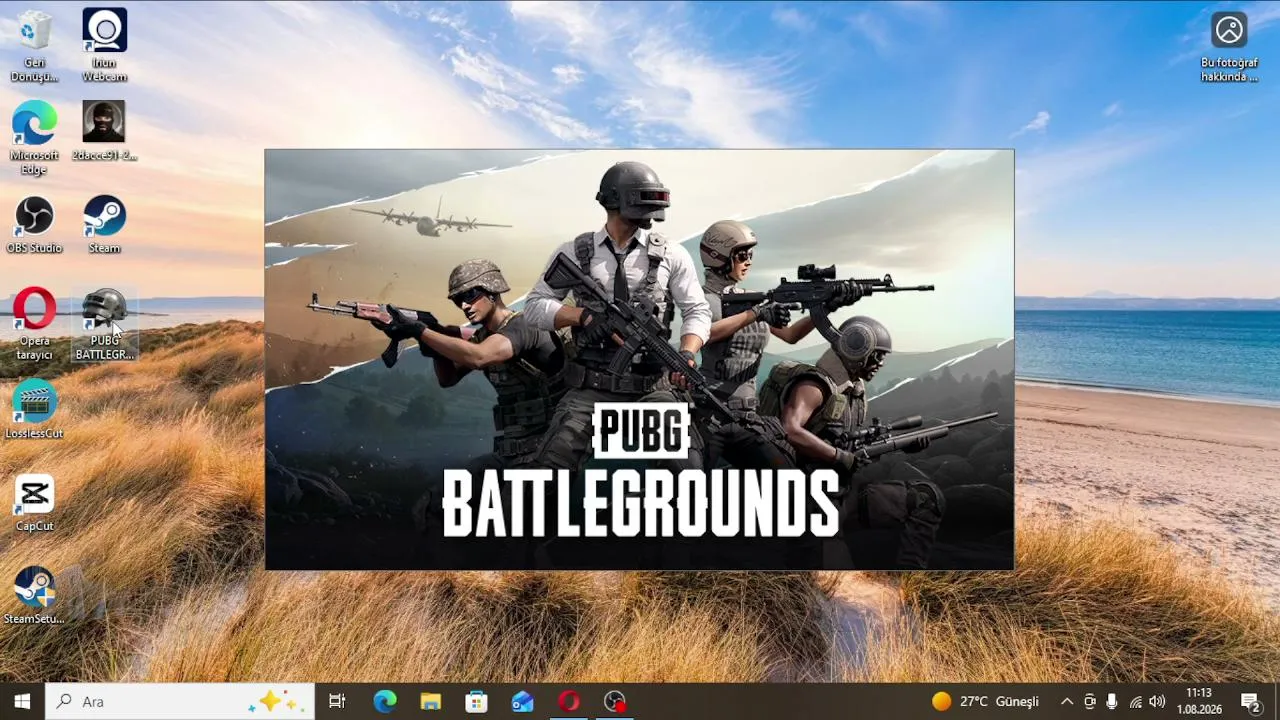The width and height of the screenshot is (1280, 720).
Task: Click the 'Ara' taskbar search box
Action: click(x=180, y=701)
